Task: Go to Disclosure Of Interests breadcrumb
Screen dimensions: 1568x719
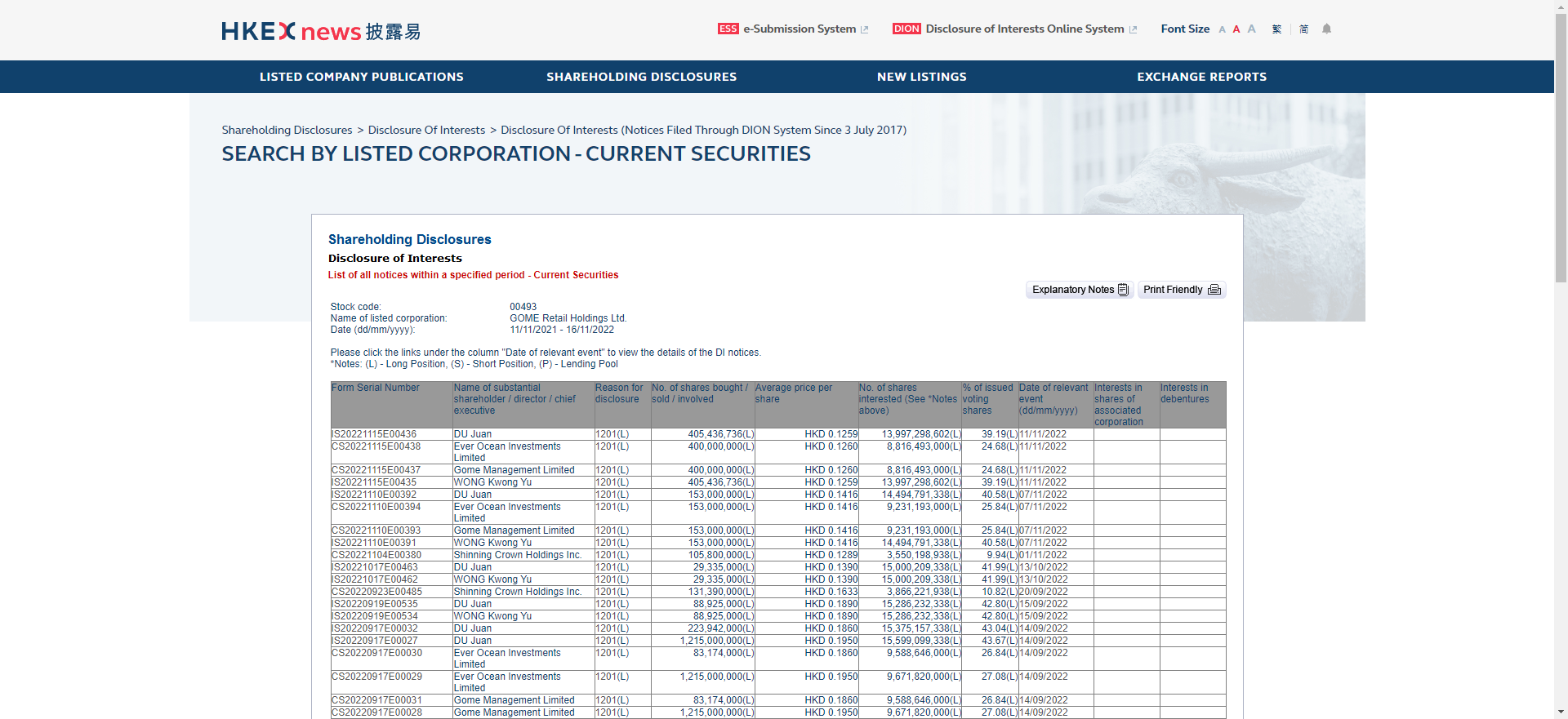Action: click(426, 130)
